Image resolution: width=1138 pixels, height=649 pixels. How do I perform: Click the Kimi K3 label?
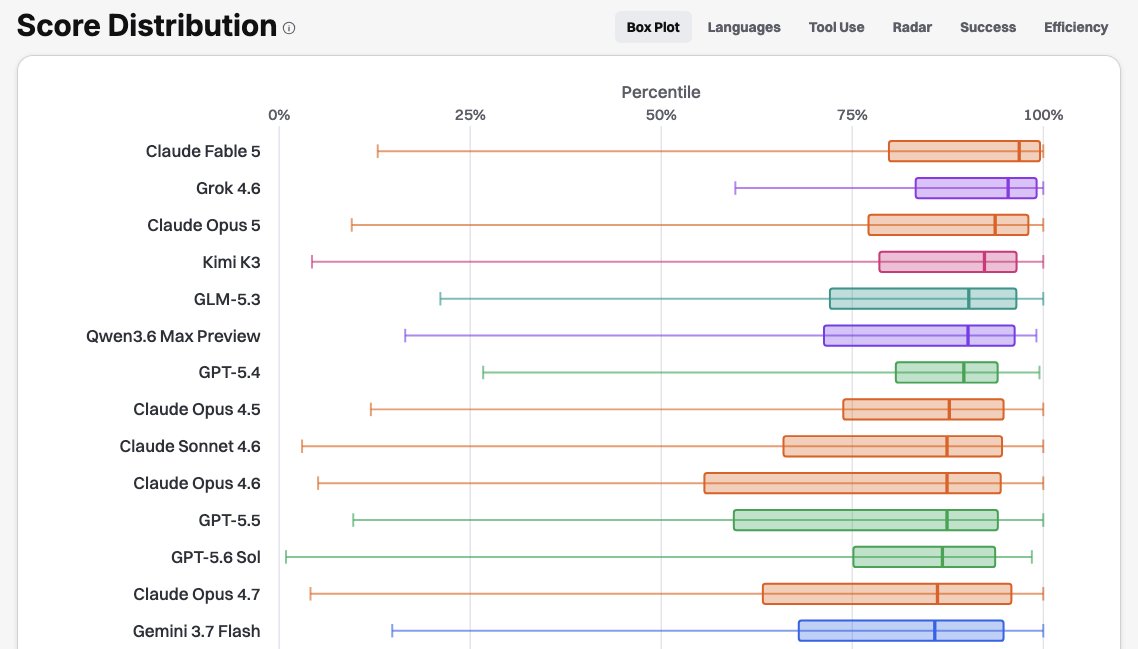[x=231, y=262]
